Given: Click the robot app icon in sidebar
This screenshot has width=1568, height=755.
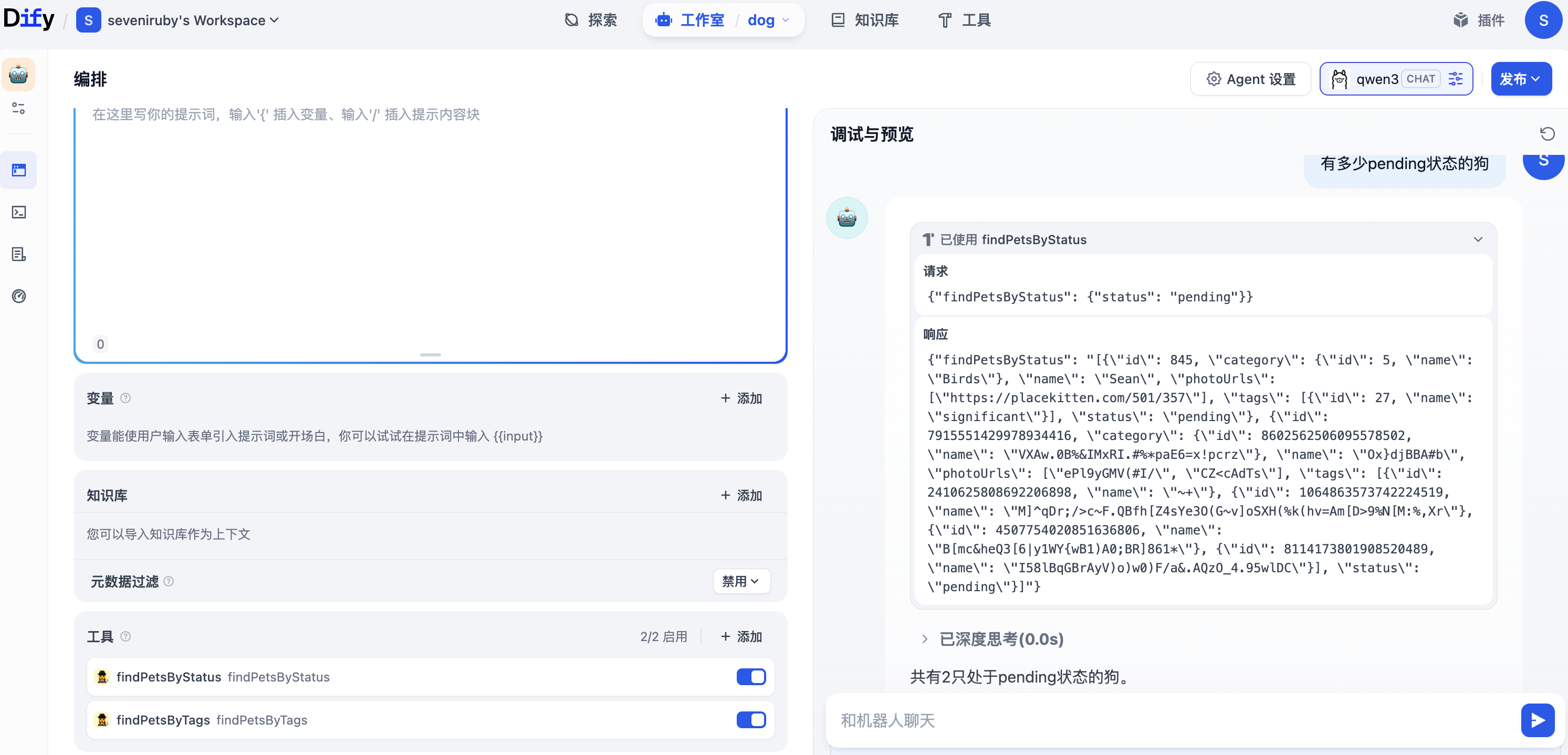Looking at the screenshot, I should pyautogui.click(x=18, y=74).
